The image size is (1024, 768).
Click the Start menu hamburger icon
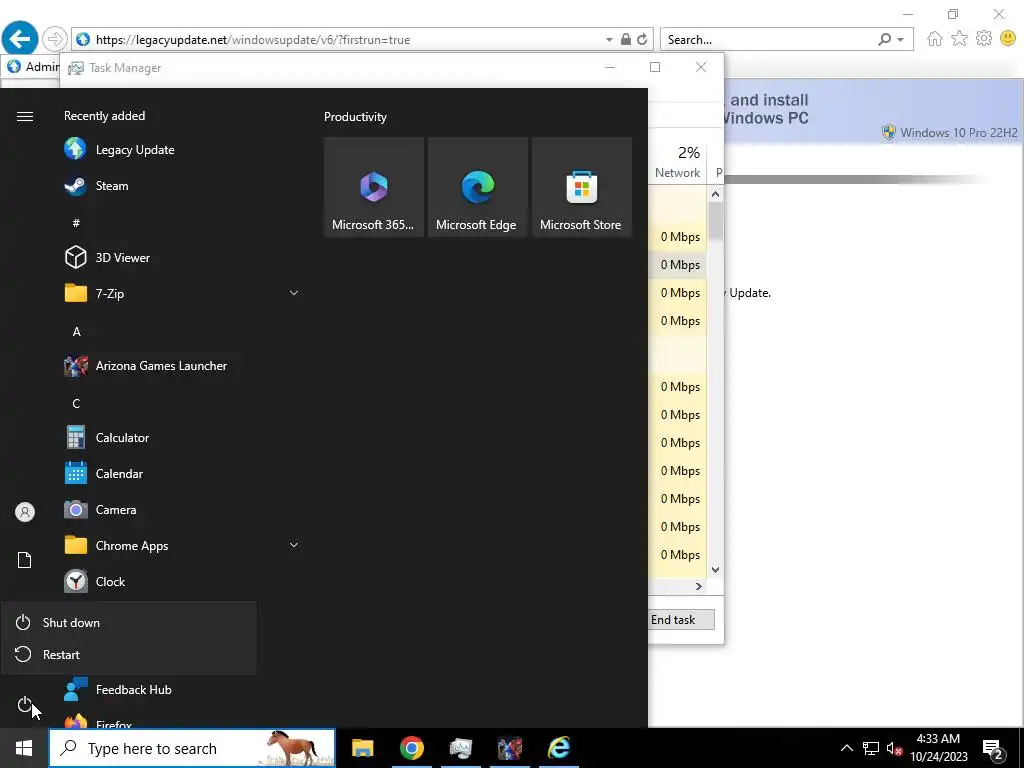click(x=25, y=116)
